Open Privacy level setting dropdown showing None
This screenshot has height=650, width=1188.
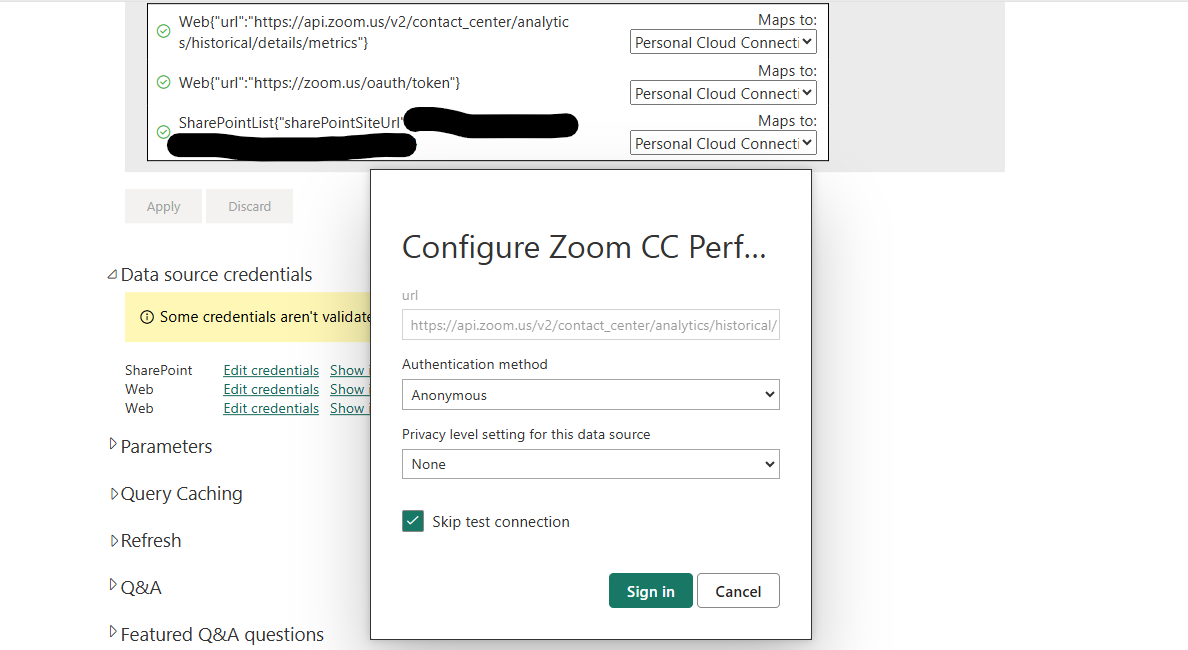click(x=590, y=464)
